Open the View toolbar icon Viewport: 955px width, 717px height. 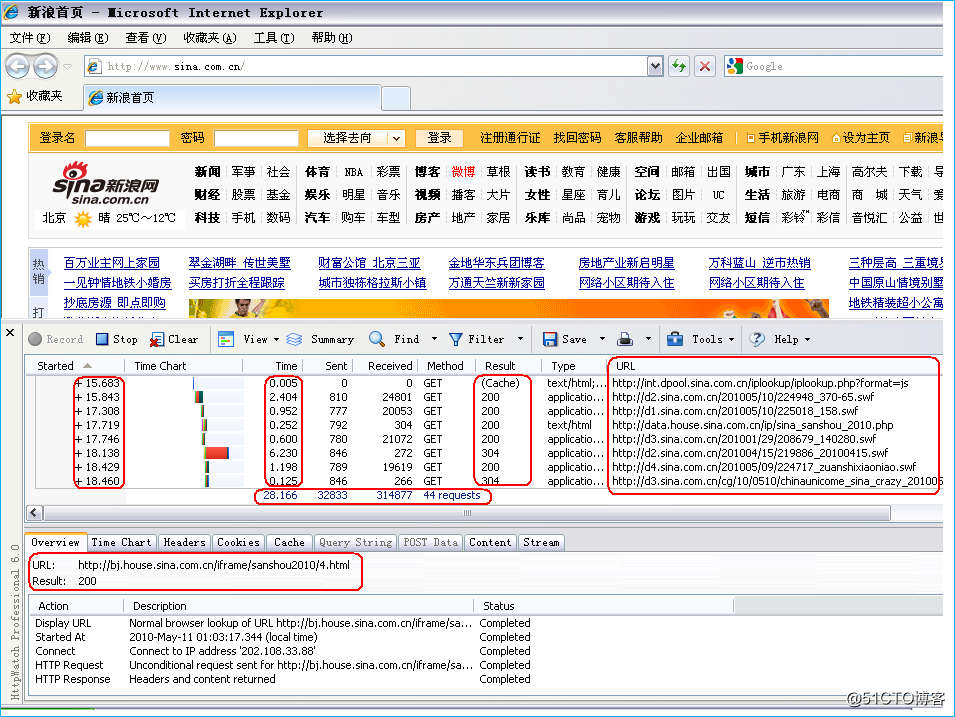pyautogui.click(x=227, y=339)
